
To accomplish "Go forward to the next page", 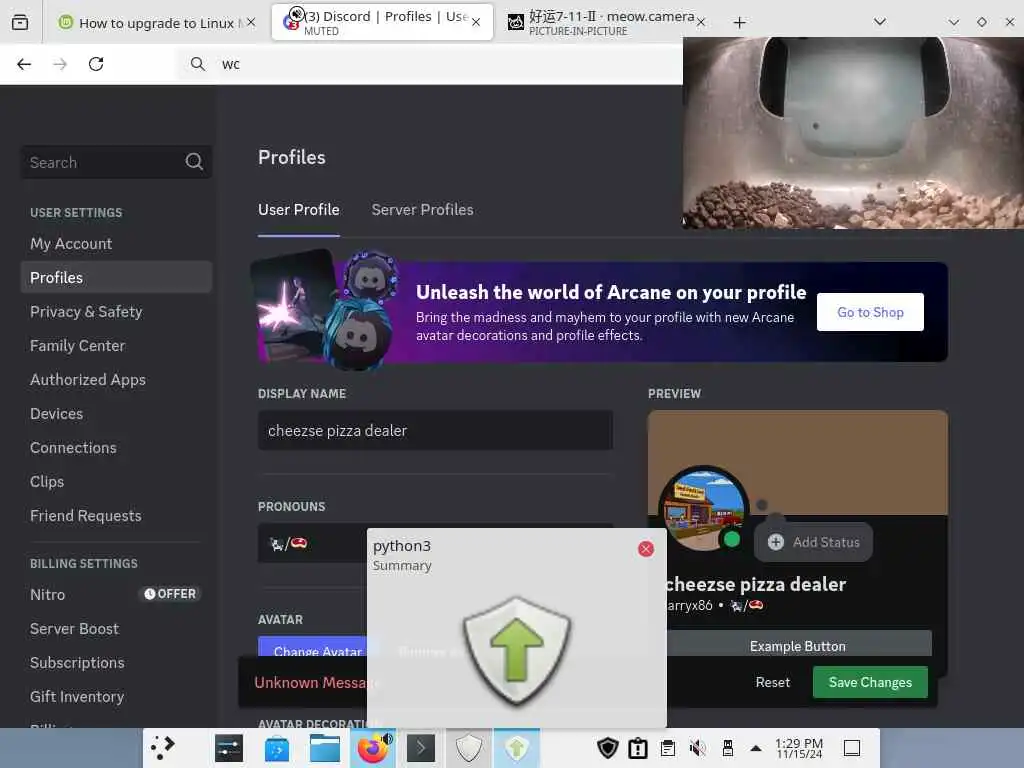I will click(60, 64).
